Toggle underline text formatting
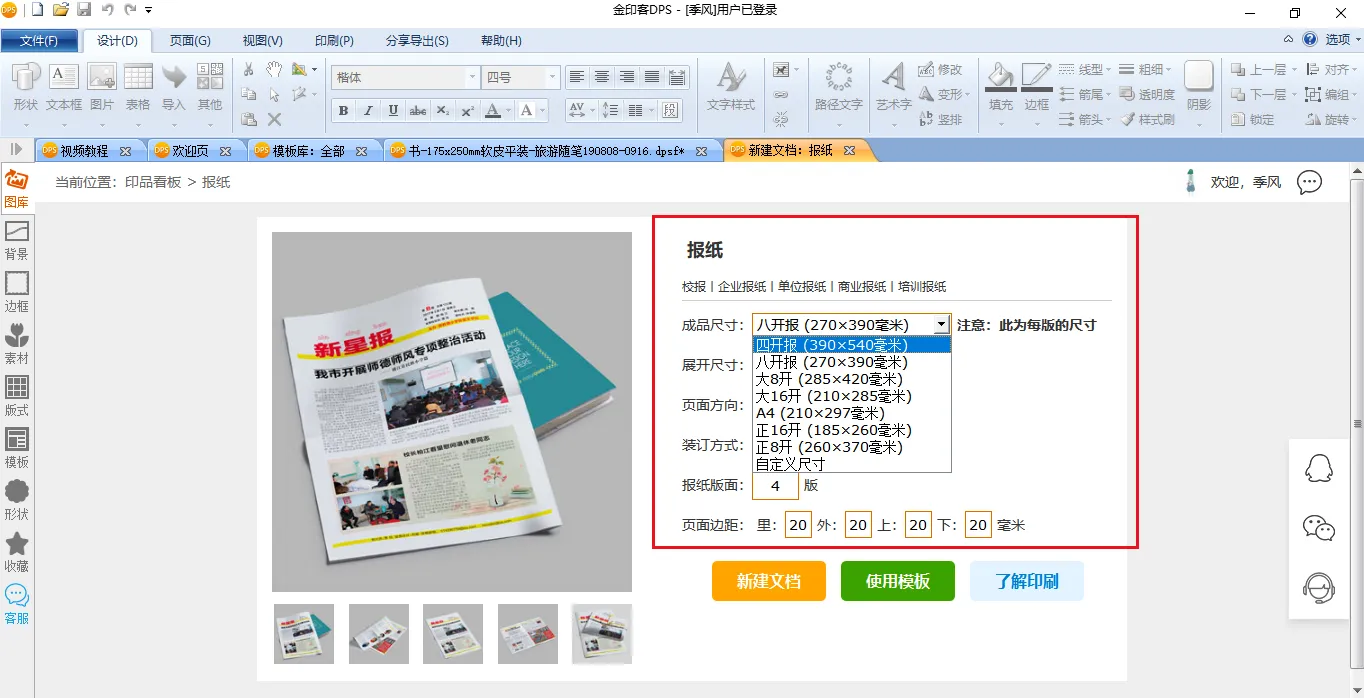 coord(393,111)
